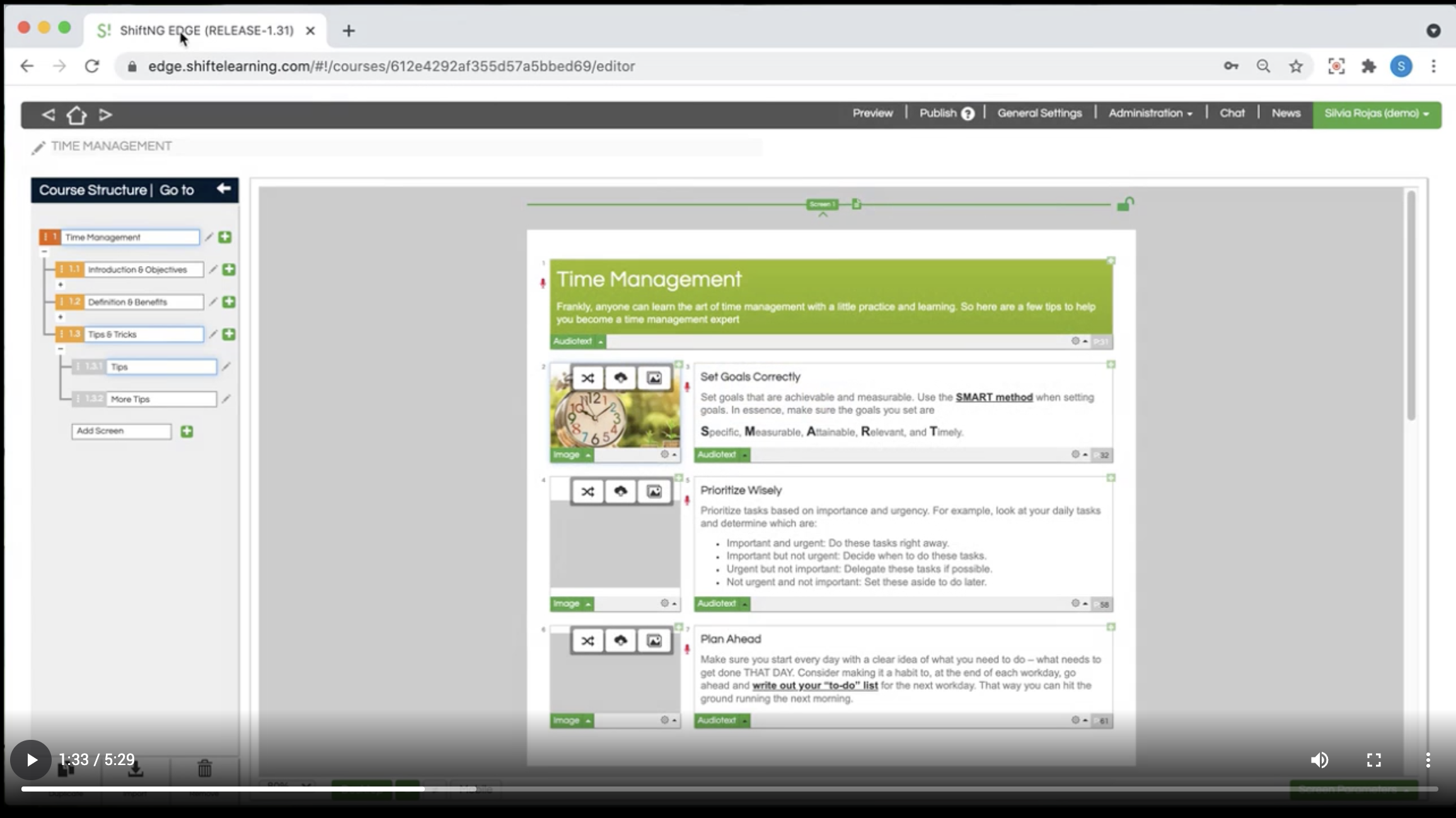The height and width of the screenshot is (818, 1456).
Task: Mute the video with the volume icon
Action: coord(1319,760)
